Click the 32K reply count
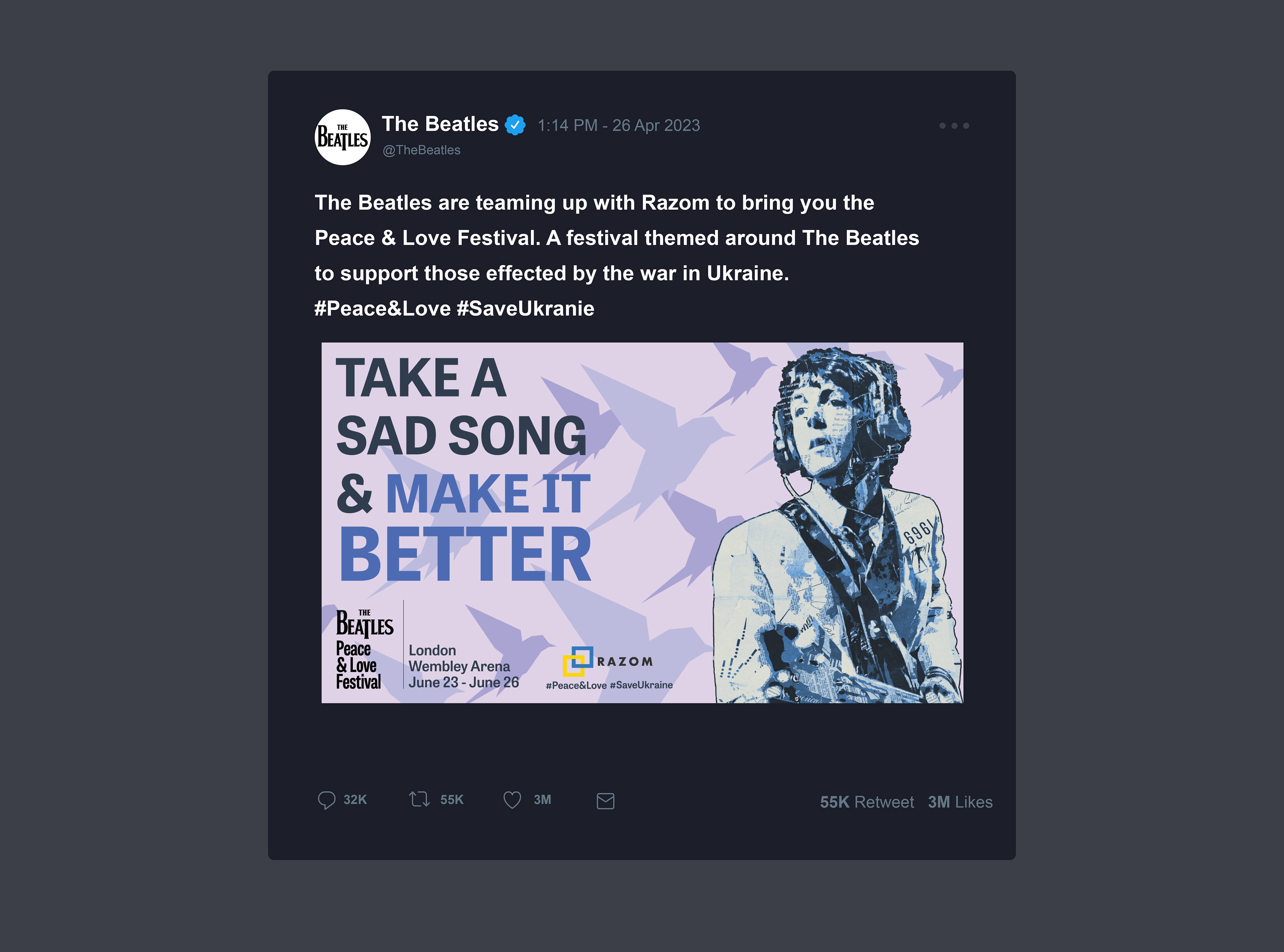The width and height of the screenshot is (1284, 952). (355, 800)
